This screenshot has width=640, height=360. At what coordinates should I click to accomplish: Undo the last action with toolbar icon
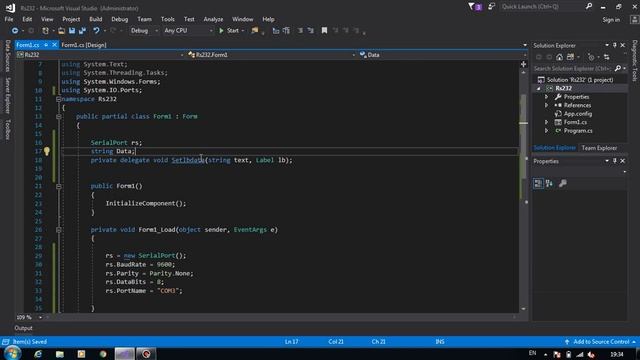pyautogui.click(x=96, y=31)
